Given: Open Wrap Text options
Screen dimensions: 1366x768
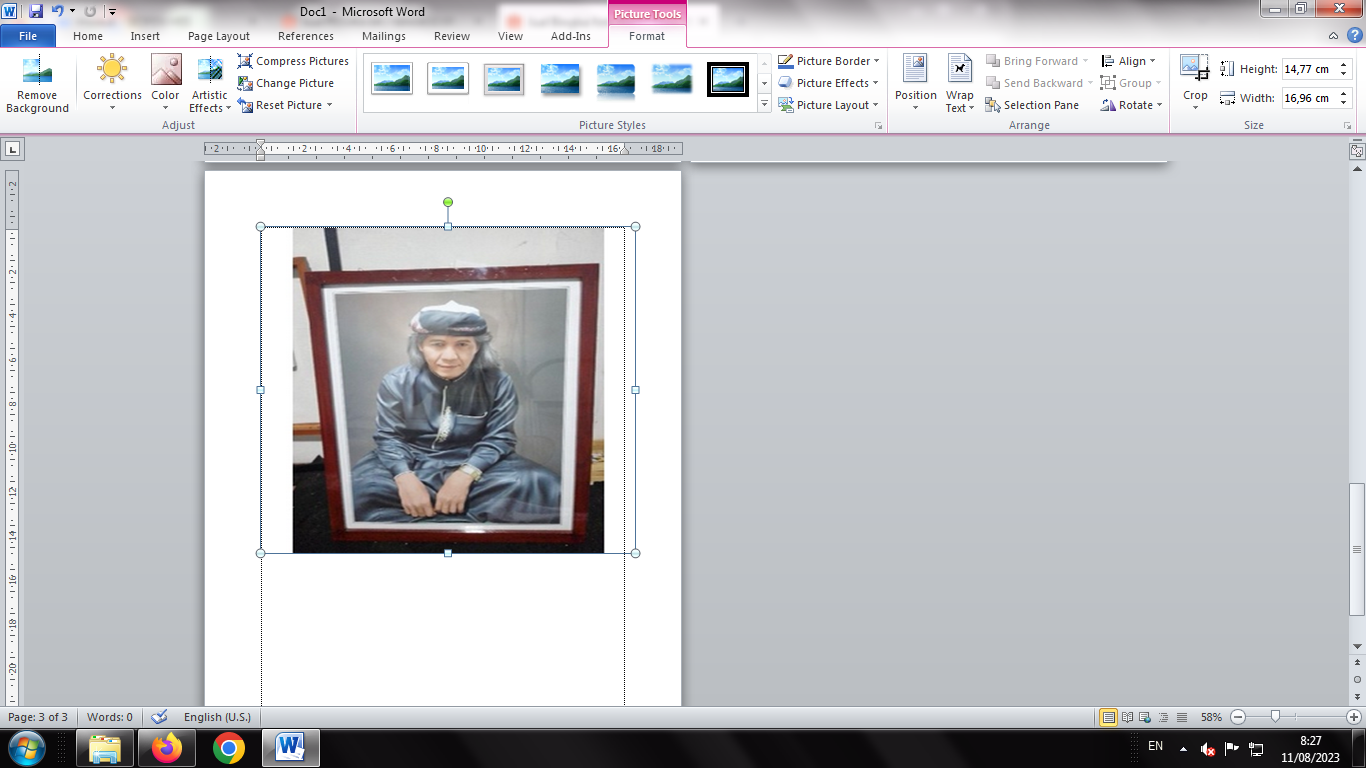Looking at the screenshot, I should click(x=960, y=84).
